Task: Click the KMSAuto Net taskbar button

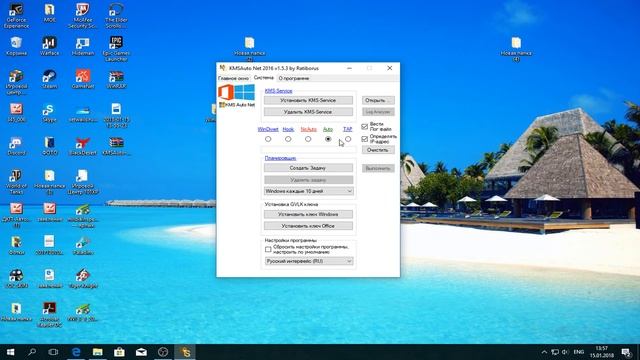Action: point(185,352)
